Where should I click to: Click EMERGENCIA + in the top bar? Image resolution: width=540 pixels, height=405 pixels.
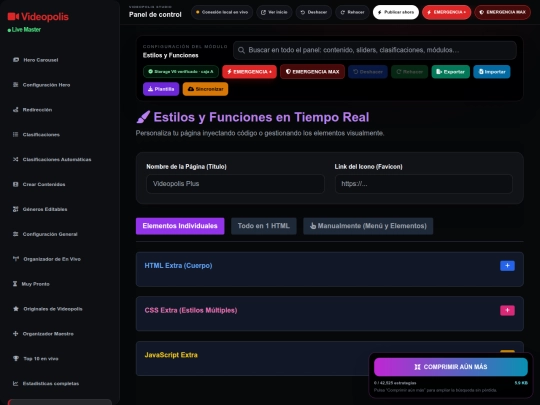point(446,12)
